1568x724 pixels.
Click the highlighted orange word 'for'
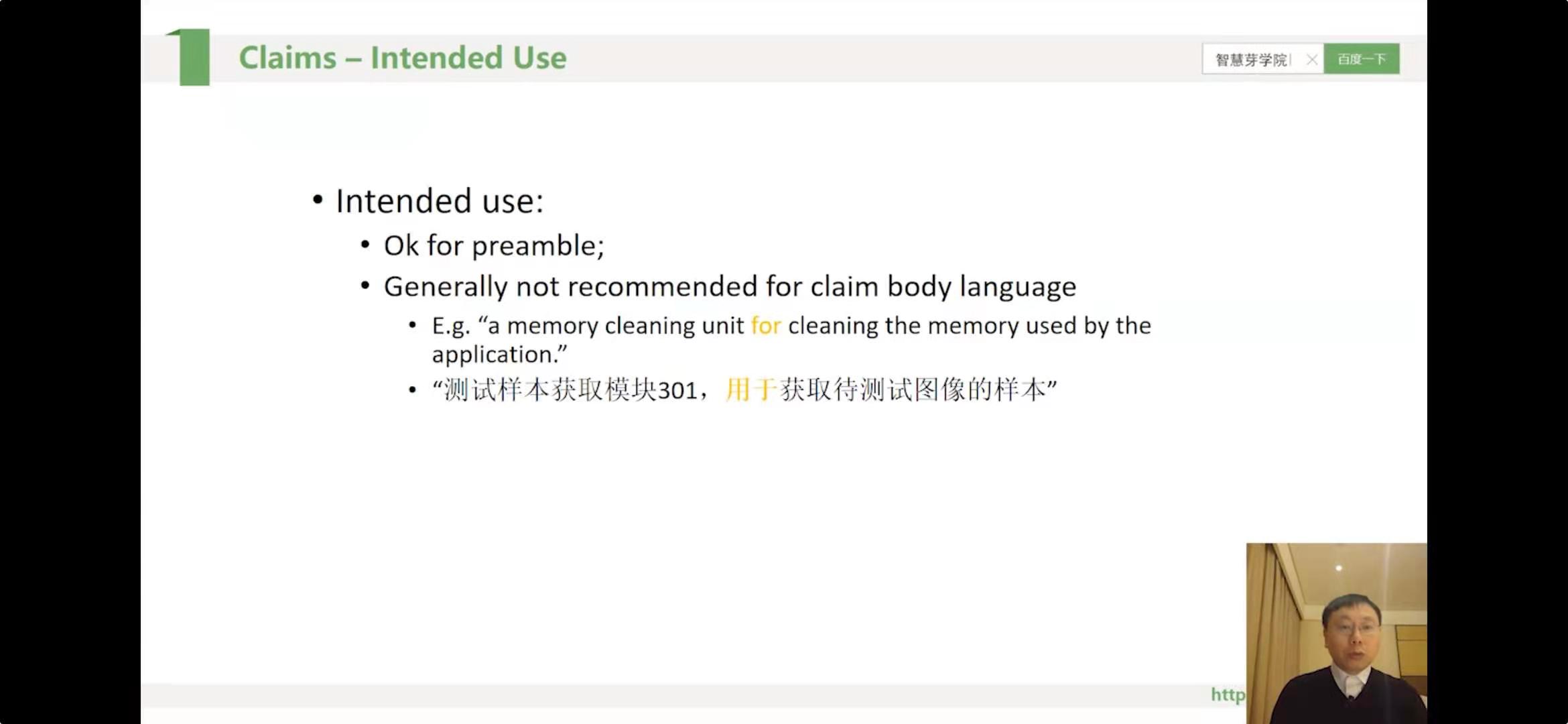click(766, 326)
